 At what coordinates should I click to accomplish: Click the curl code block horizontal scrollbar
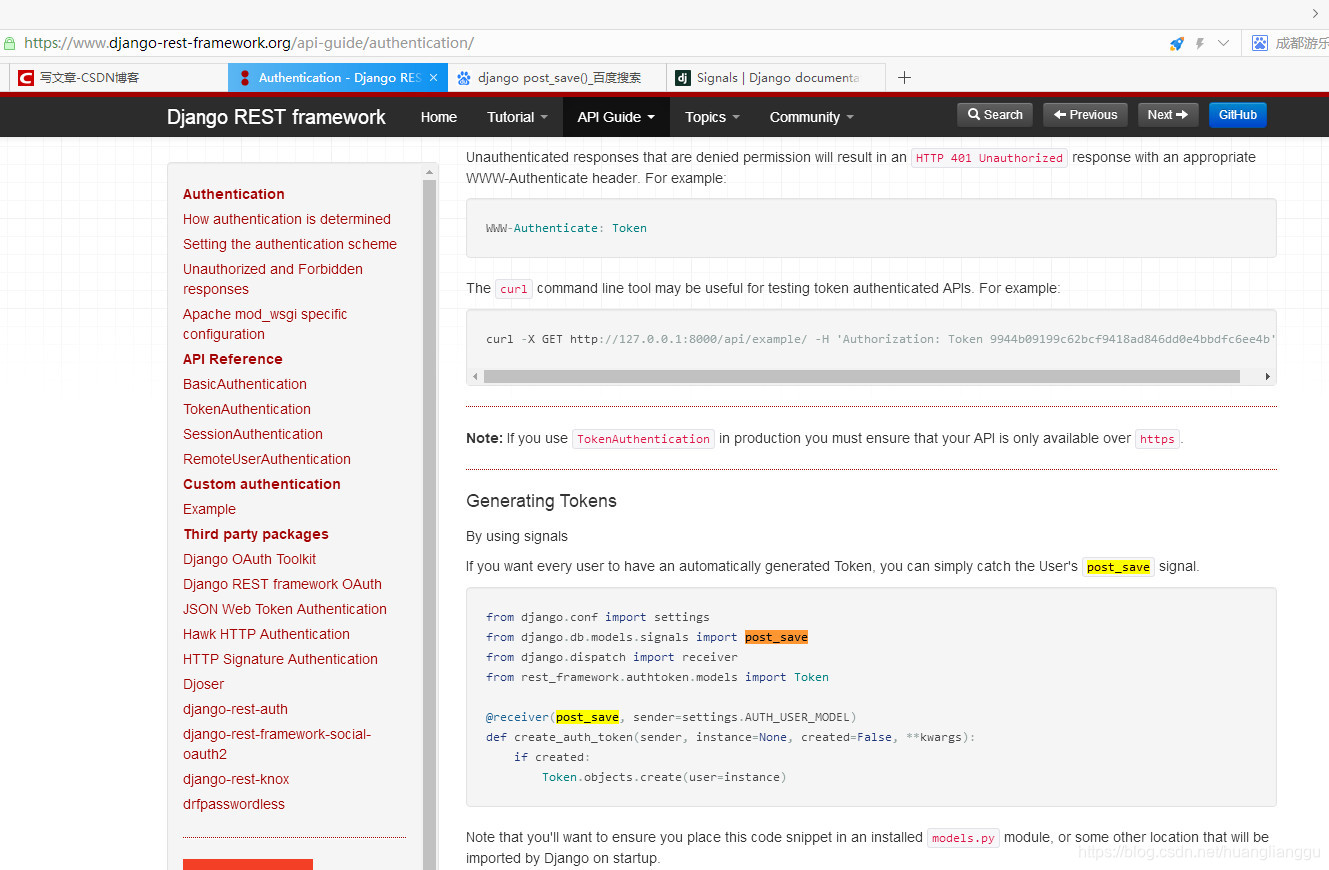[861, 377]
